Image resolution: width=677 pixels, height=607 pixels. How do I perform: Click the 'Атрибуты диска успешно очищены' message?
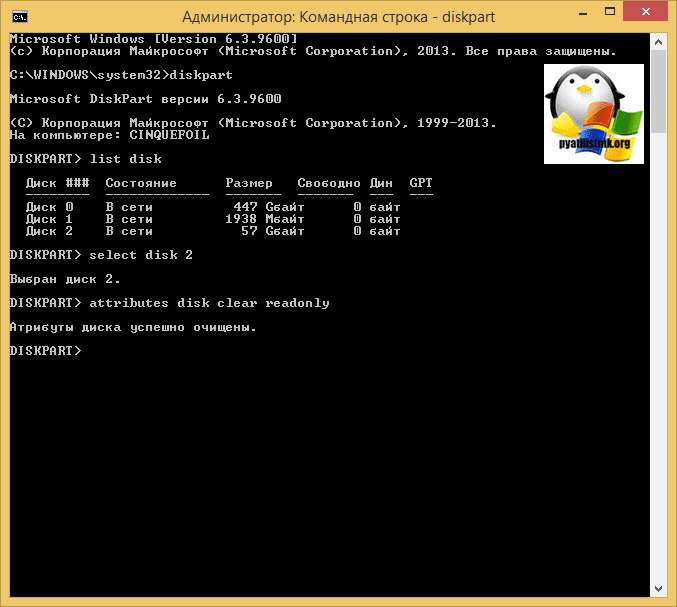[x=133, y=327]
